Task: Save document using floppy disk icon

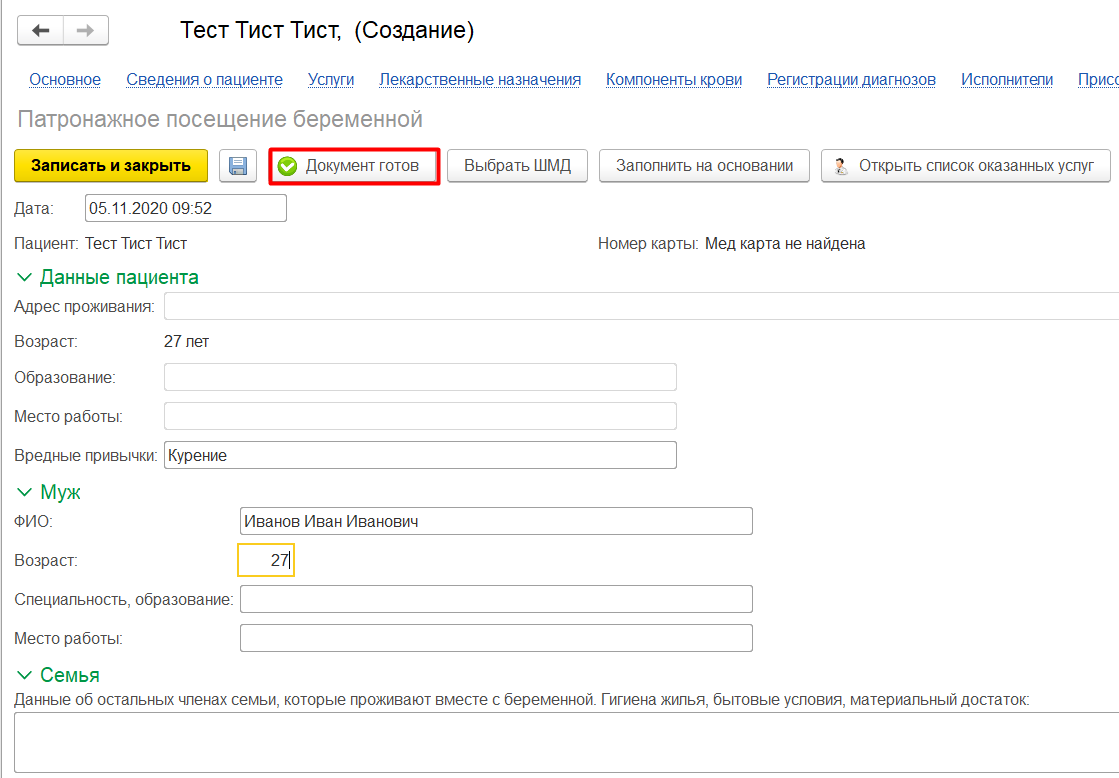Action: coord(238,166)
